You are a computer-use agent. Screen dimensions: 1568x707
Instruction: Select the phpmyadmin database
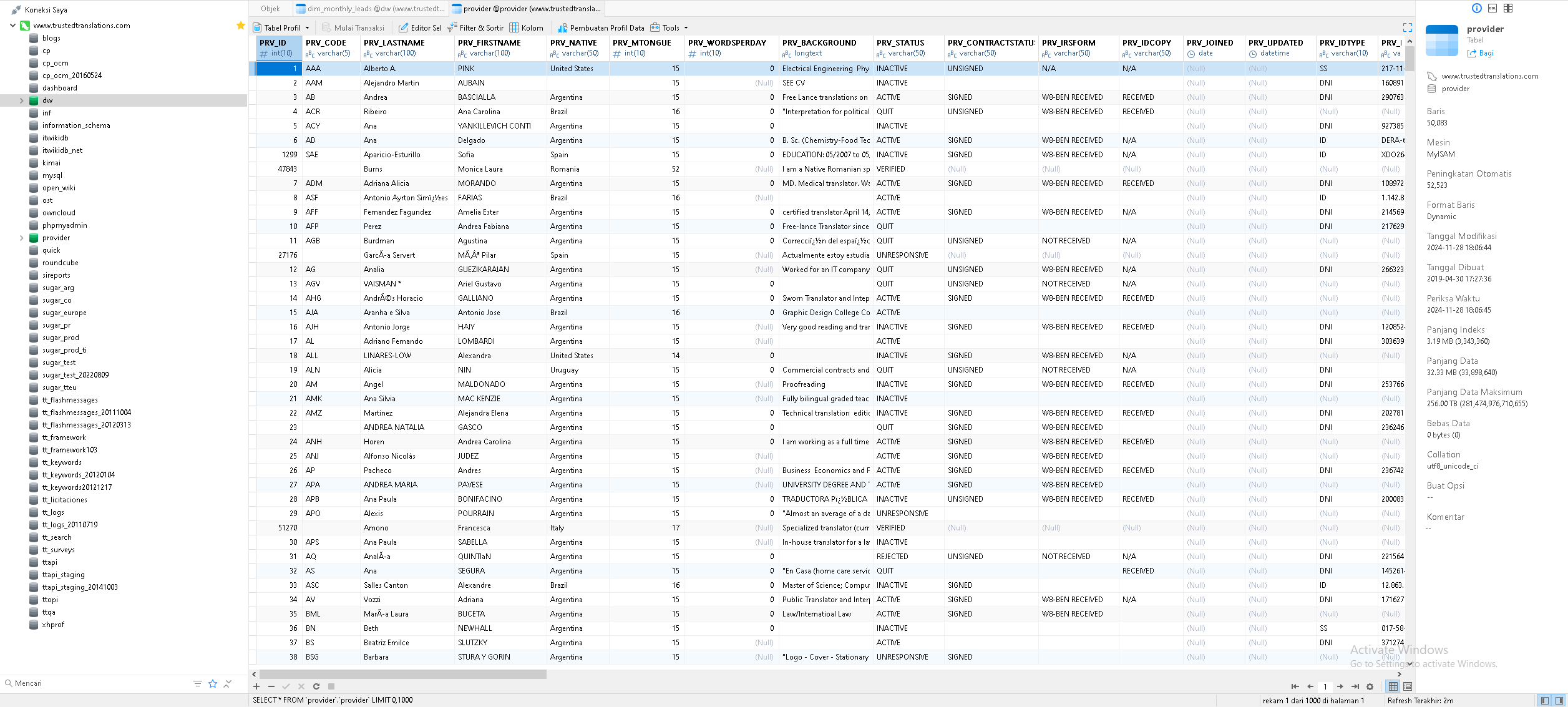[x=64, y=225]
